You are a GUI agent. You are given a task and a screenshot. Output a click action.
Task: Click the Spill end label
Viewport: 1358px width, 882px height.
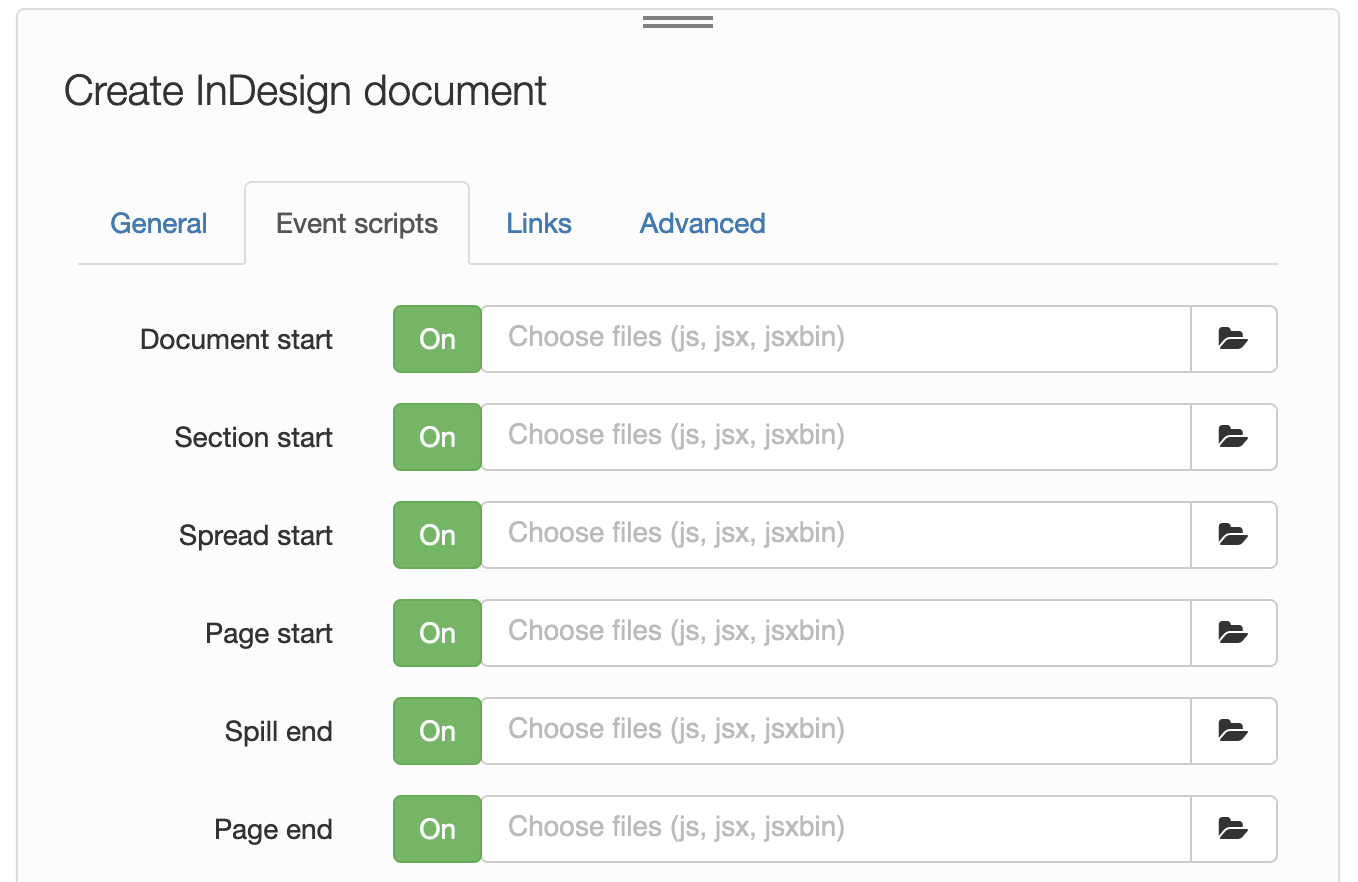[x=279, y=732]
